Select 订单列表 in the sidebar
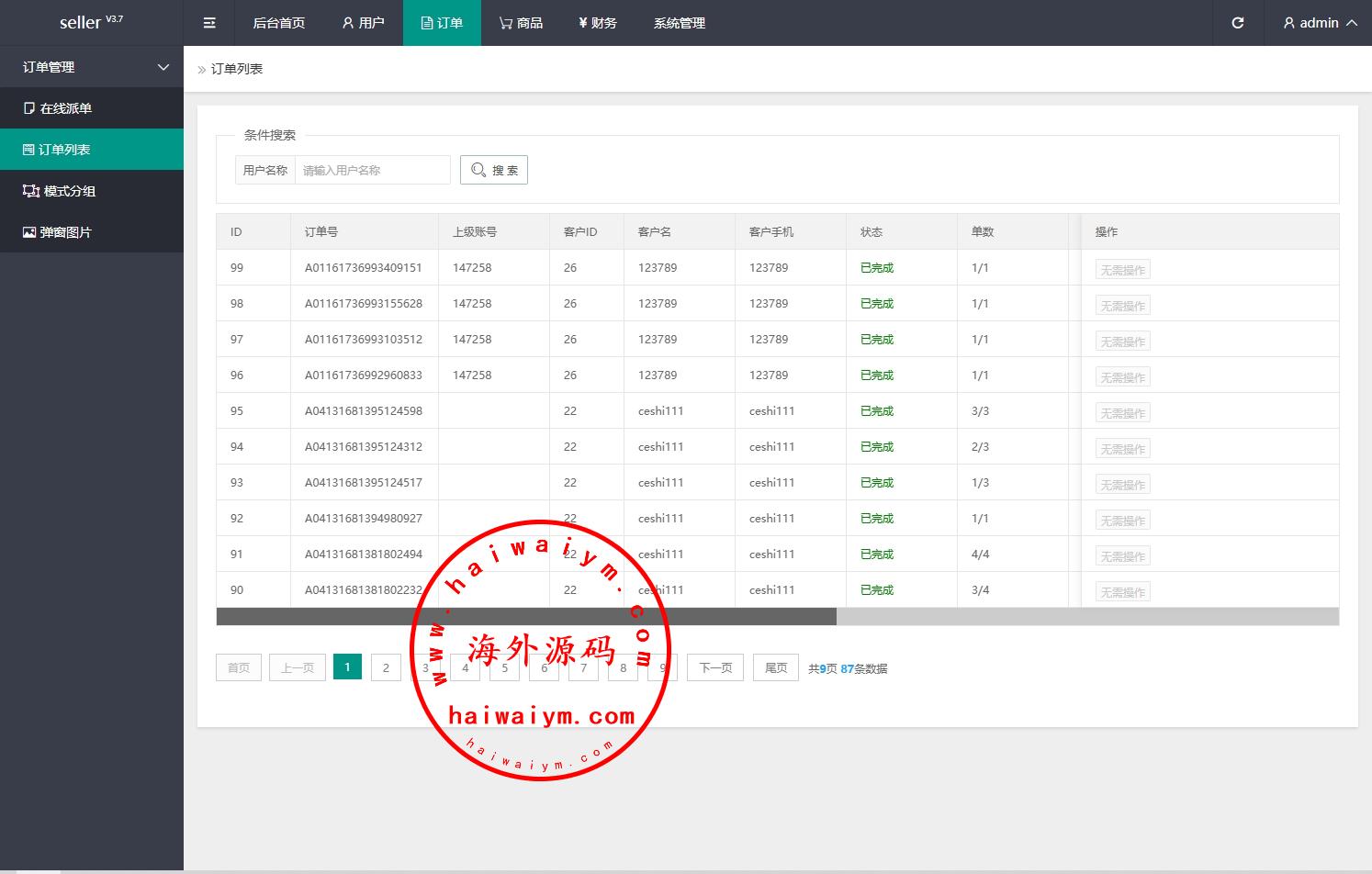This screenshot has width=1372, height=874. (x=64, y=150)
